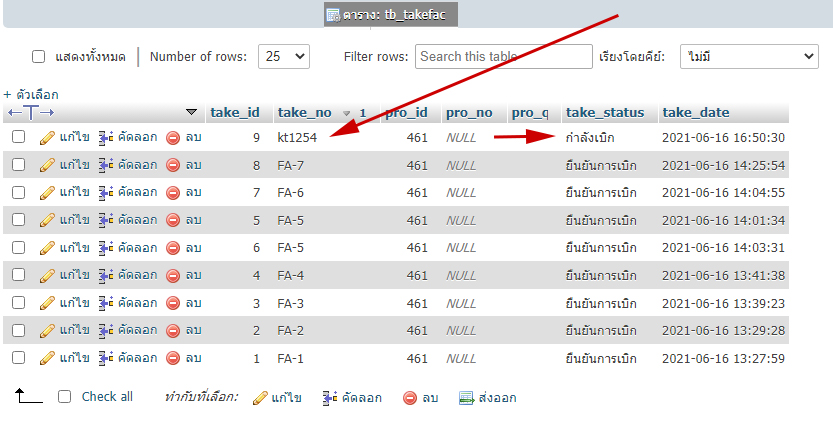Select the checkbox for FA-1 row
The image size is (833, 430).
pos(19,358)
